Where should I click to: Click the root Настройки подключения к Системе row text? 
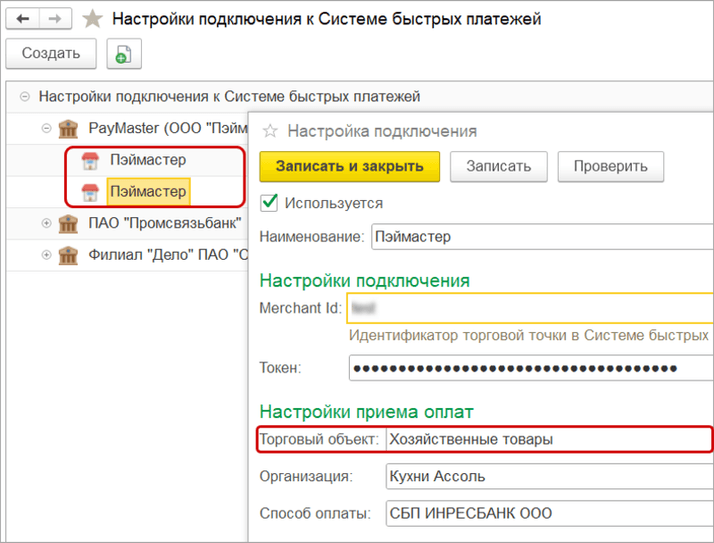coord(229,97)
